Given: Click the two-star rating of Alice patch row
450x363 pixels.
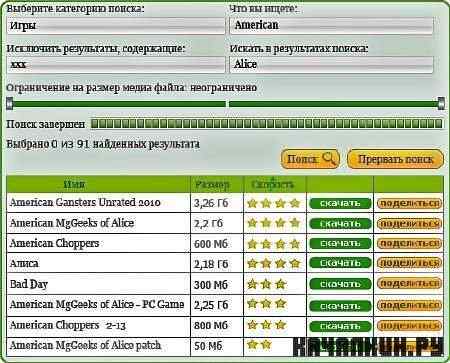Looking at the screenshot, I should click(259, 344).
